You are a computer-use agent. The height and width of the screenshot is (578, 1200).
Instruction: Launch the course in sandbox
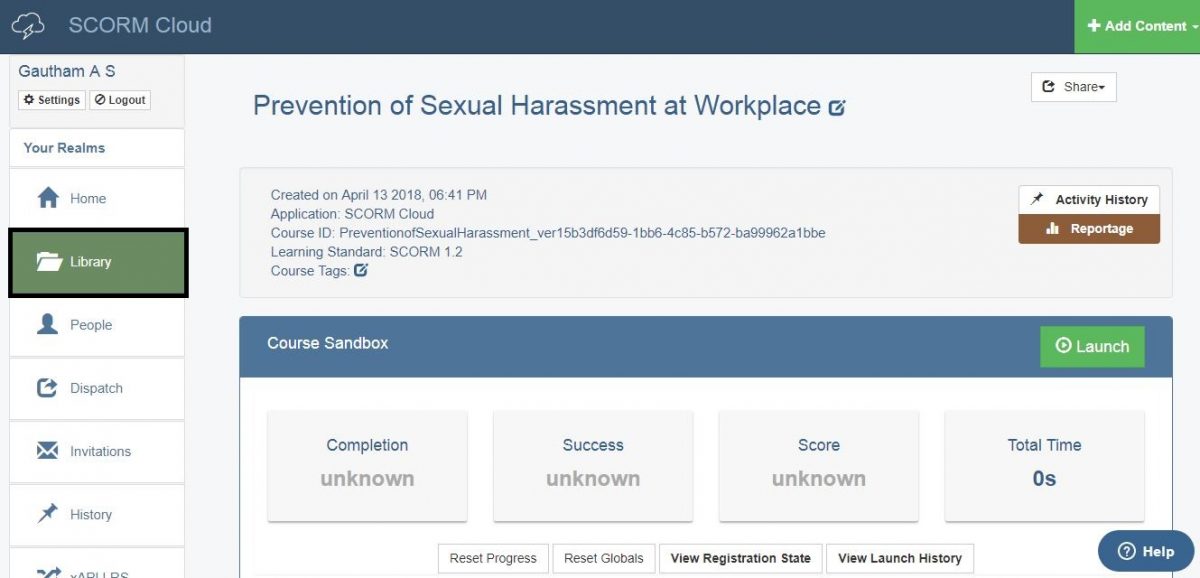point(1092,346)
